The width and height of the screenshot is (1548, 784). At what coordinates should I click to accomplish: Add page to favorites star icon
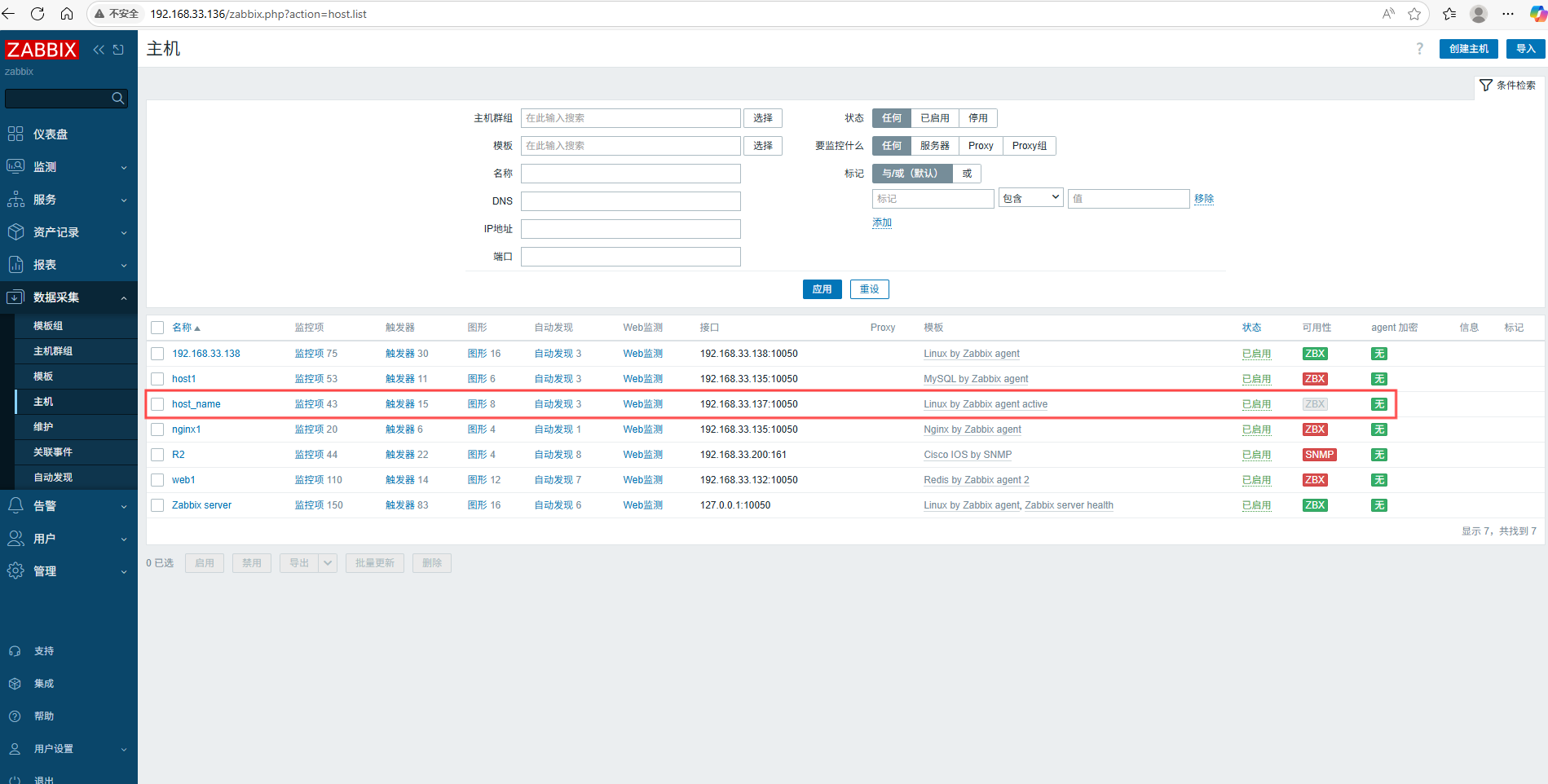tap(1414, 14)
